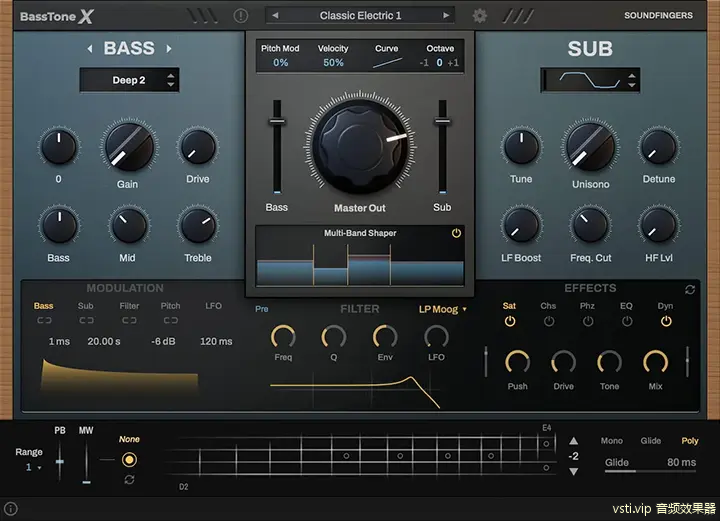Click the velocity Curve graphic
This screenshot has height=521, width=720.
[387, 62]
